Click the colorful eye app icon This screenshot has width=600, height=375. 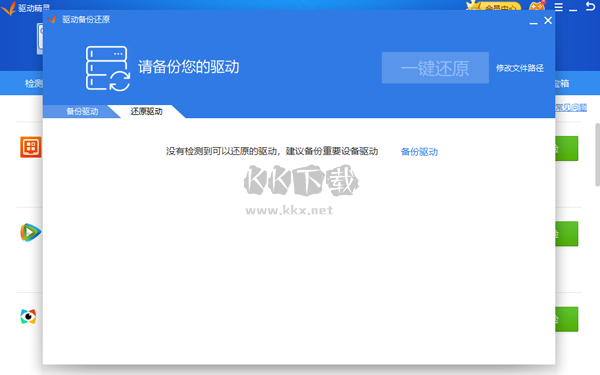(28, 316)
